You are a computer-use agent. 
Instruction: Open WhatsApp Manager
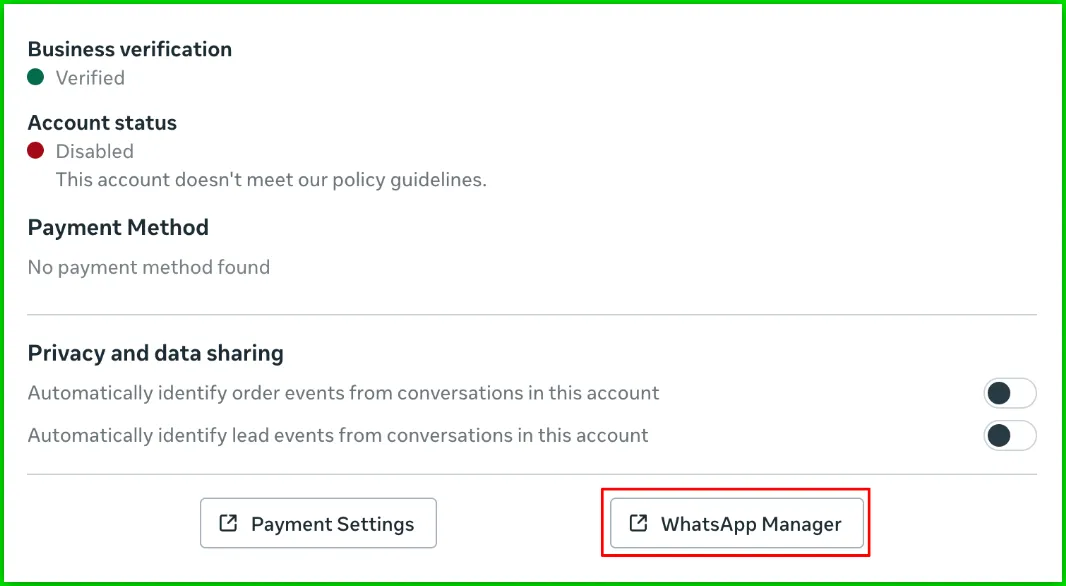tap(737, 523)
